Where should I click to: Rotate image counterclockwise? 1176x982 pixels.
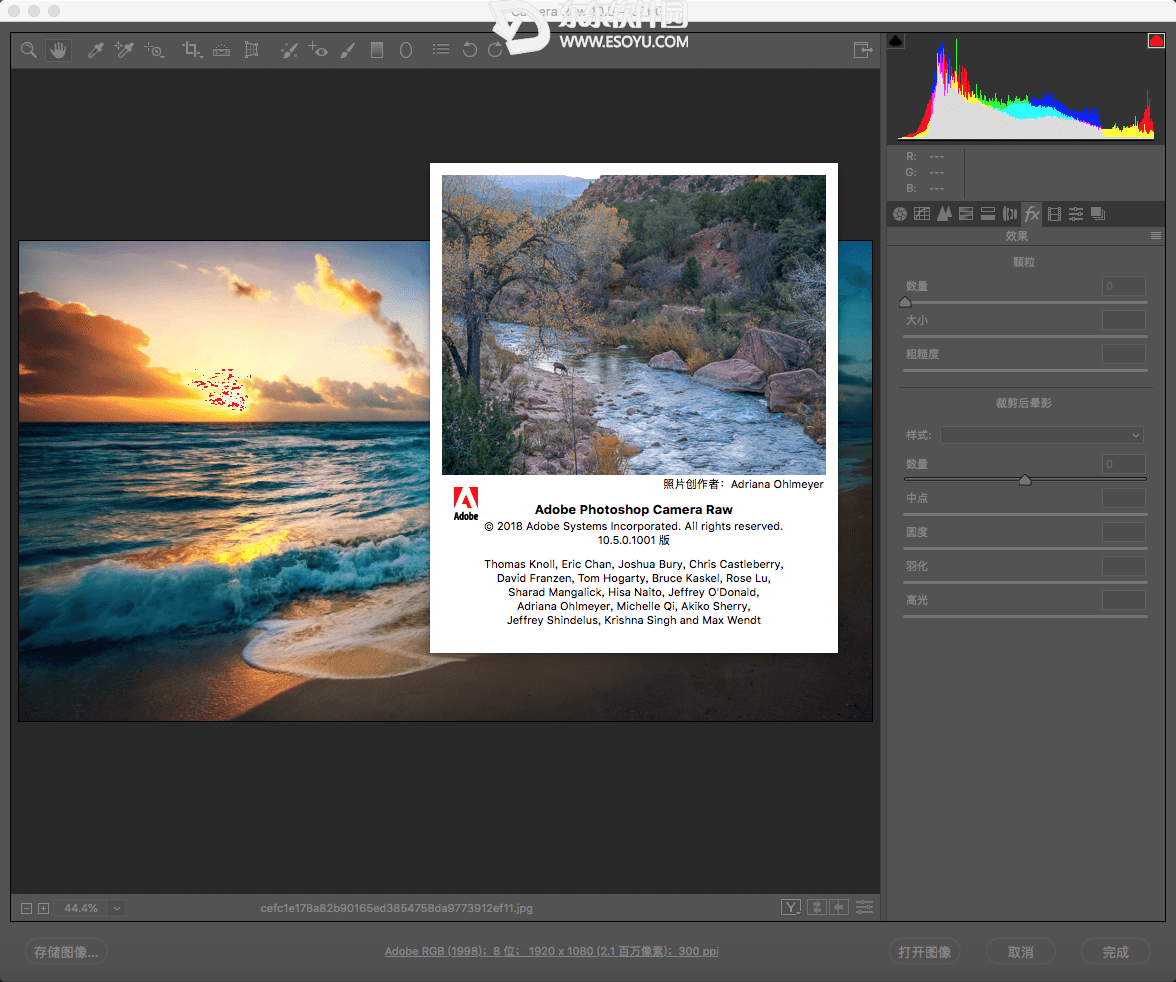(470, 50)
